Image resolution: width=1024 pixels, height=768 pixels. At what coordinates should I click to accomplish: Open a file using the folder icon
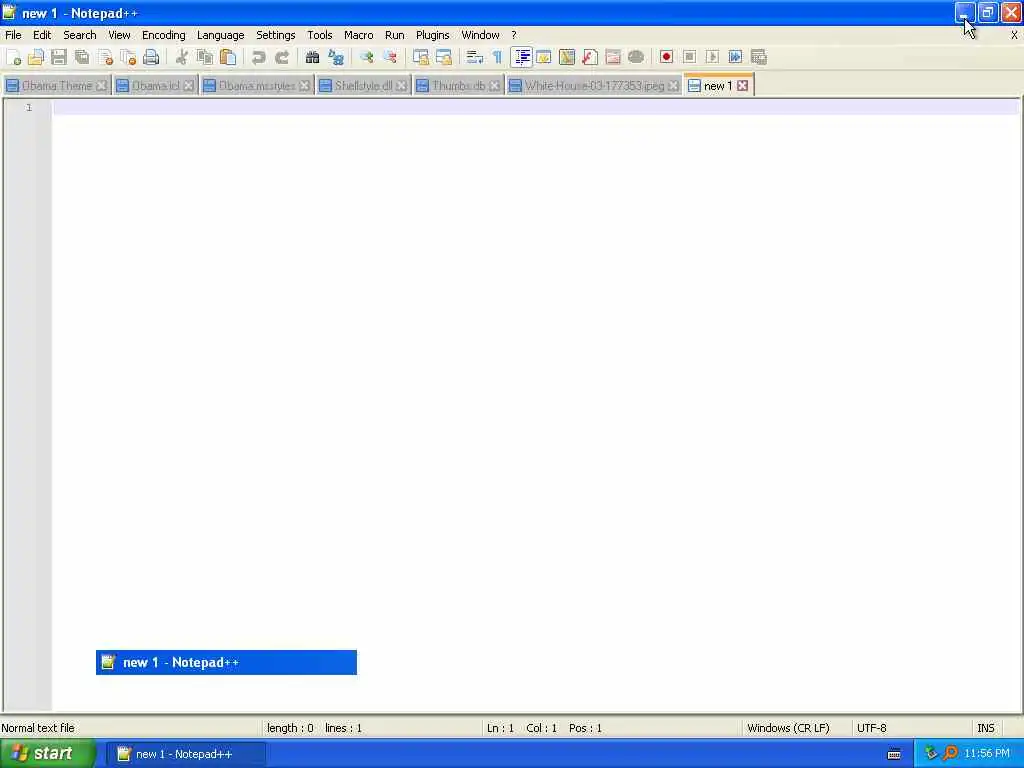(36, 57)
